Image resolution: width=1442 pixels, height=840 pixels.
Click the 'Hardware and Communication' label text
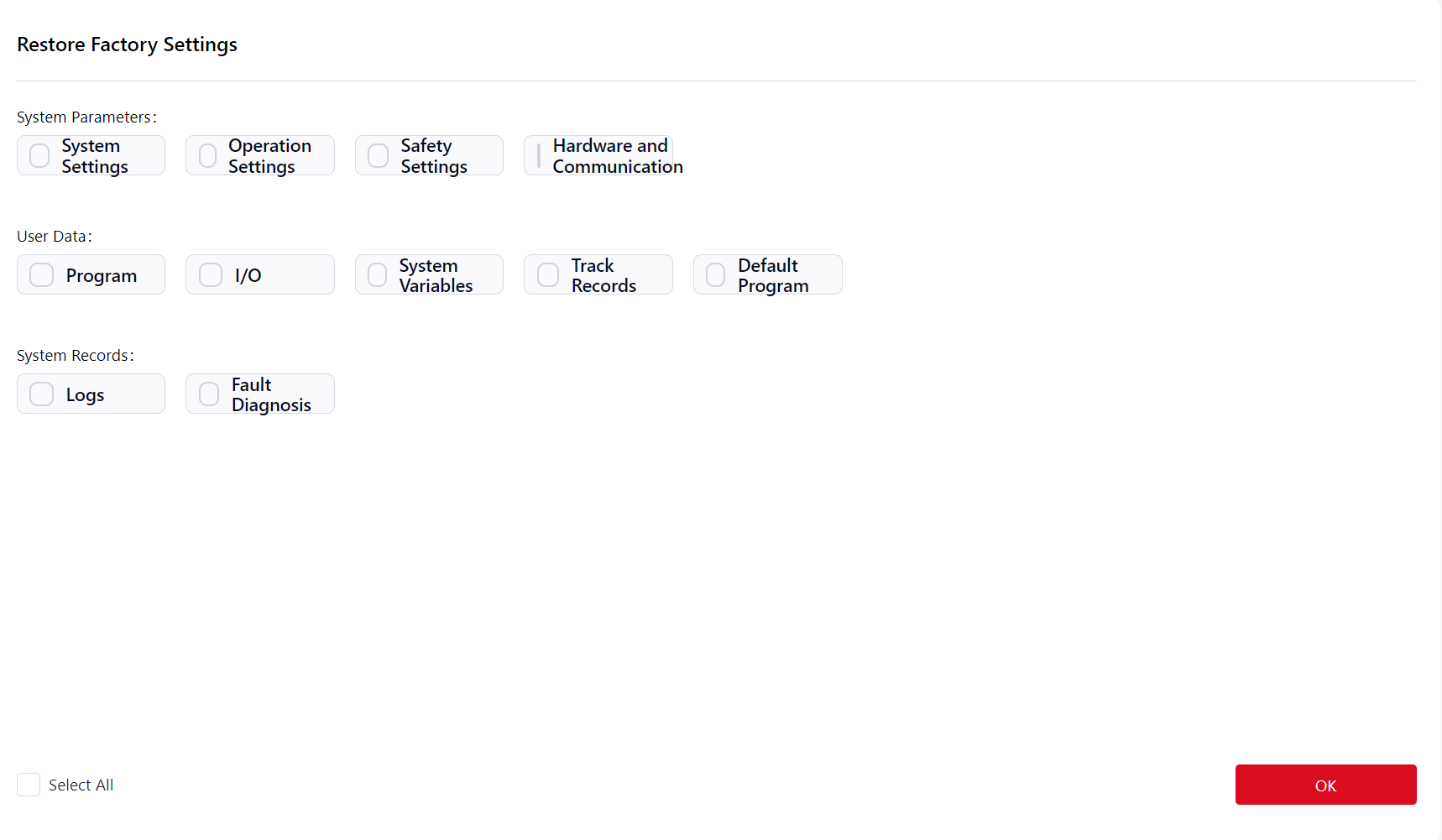[x=617, y=156]
